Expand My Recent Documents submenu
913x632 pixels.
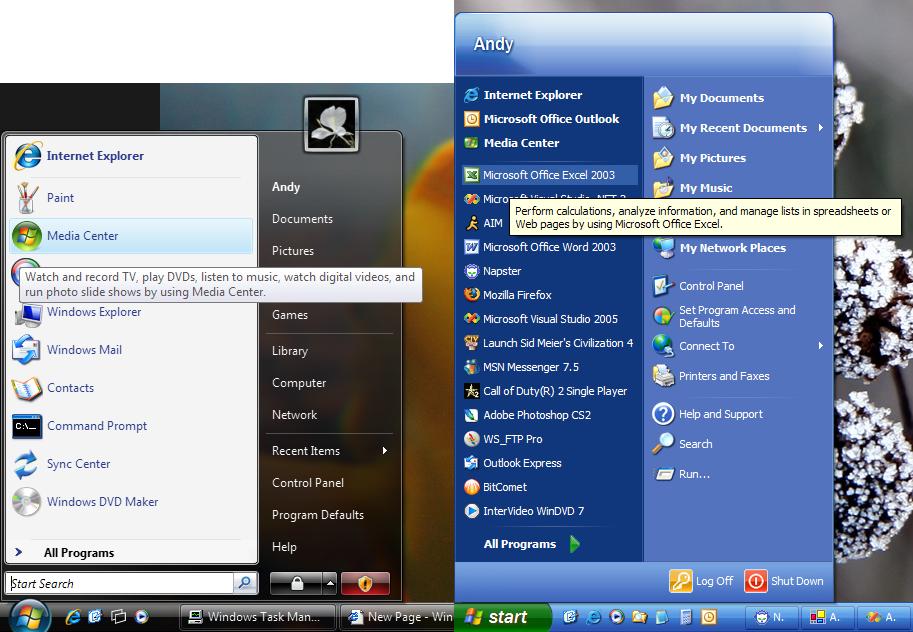coord(820,128)
